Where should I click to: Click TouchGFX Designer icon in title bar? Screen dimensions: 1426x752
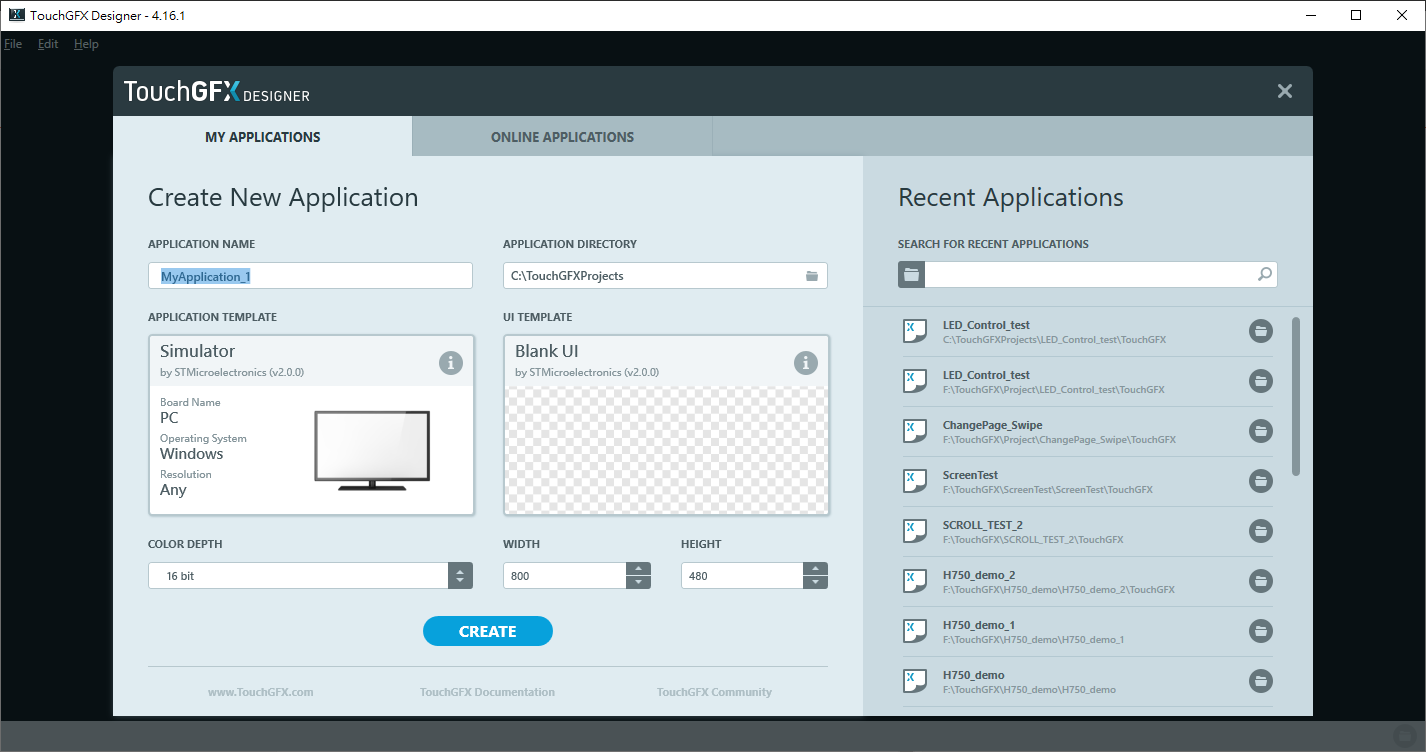click(x=16, y=15)
